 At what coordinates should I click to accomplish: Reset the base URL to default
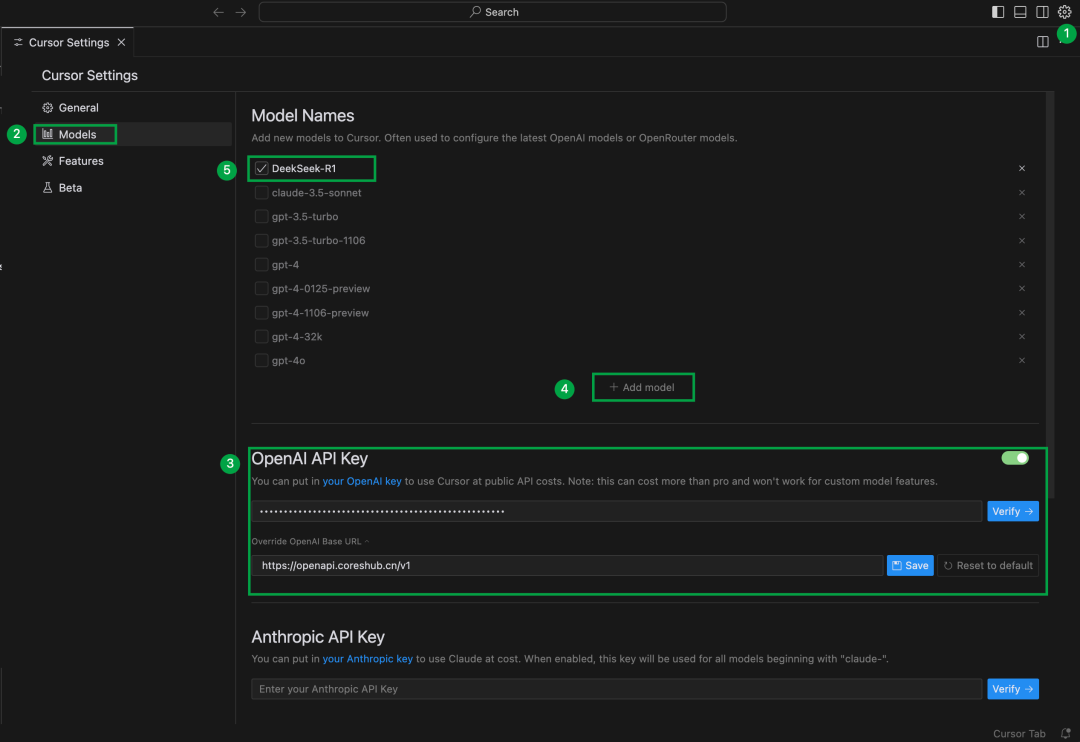[988, 566]
